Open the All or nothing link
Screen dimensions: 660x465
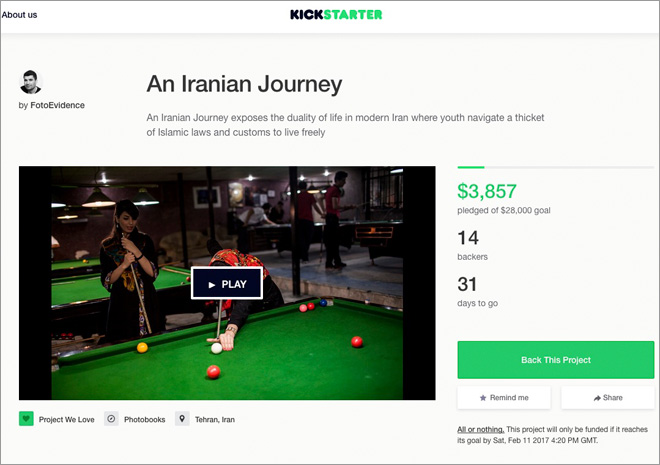click(481, 429)
